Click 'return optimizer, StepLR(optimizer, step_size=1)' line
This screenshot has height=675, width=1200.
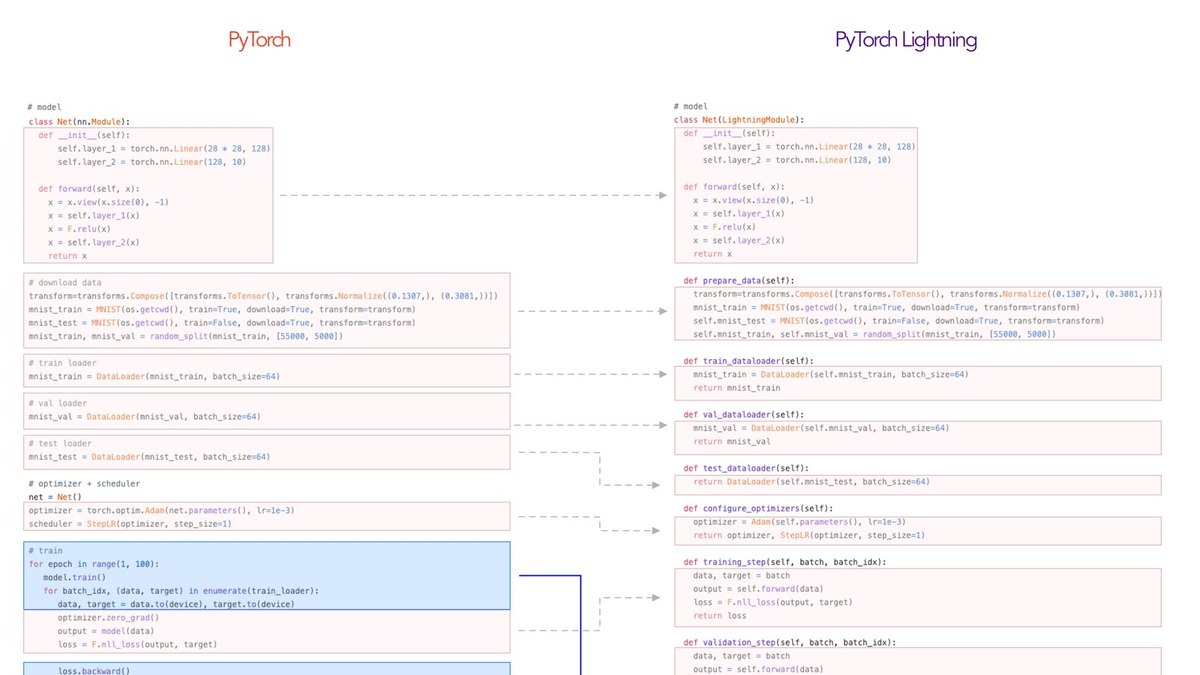809,535
